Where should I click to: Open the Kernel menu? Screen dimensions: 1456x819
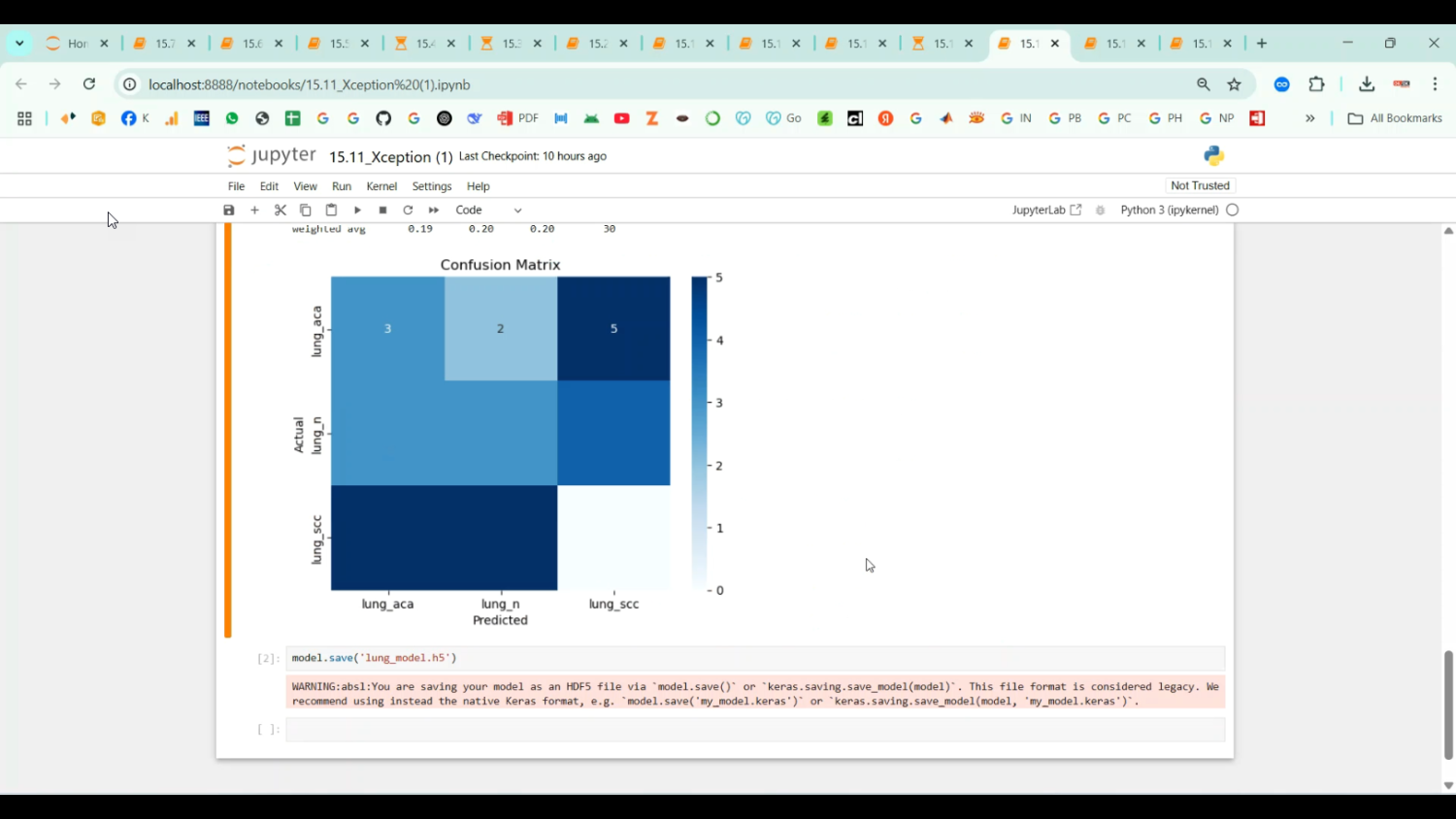(x=381, y=186)
